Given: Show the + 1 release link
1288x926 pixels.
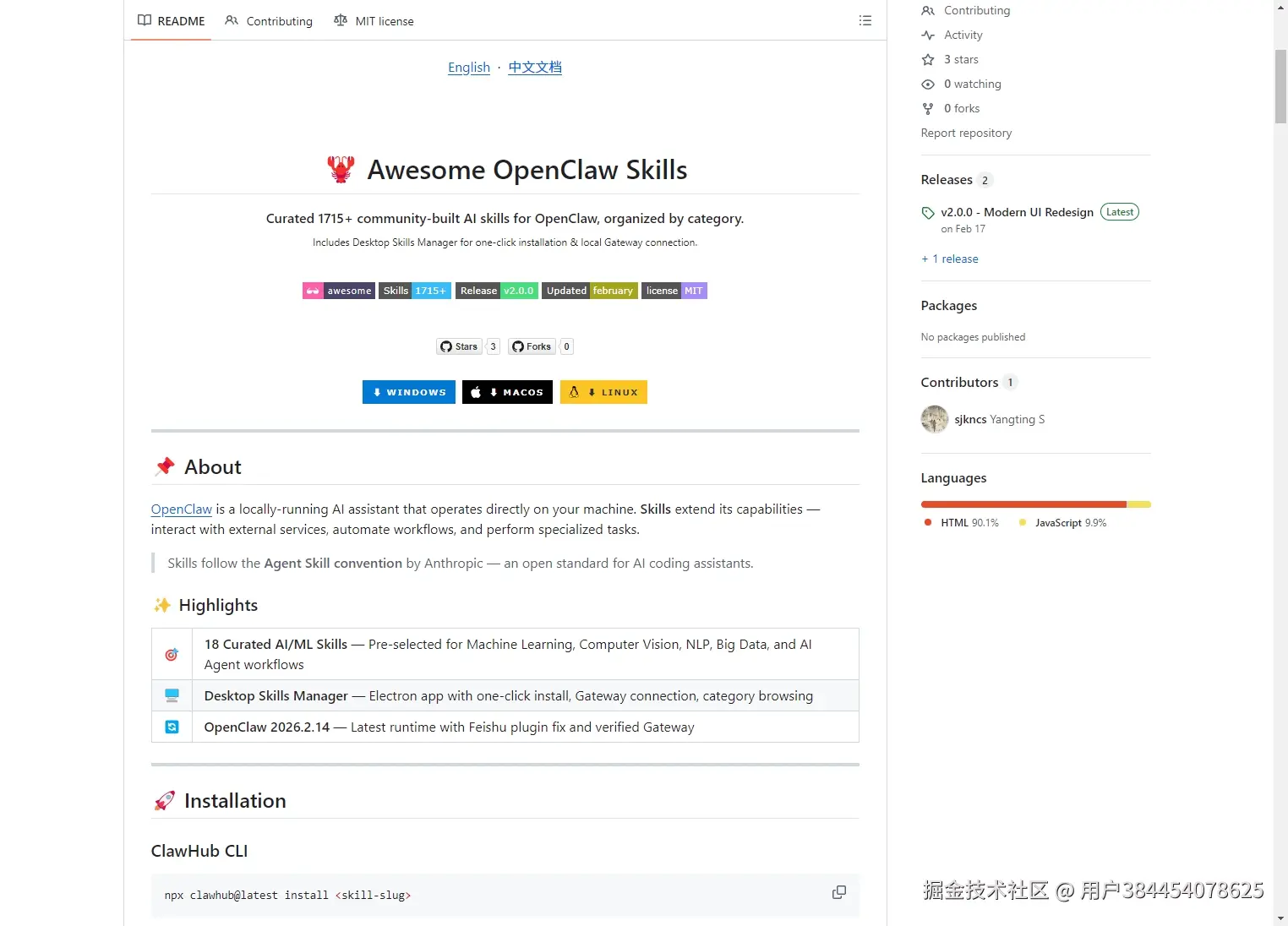Looking at the screenshot, I should [950, 259].
